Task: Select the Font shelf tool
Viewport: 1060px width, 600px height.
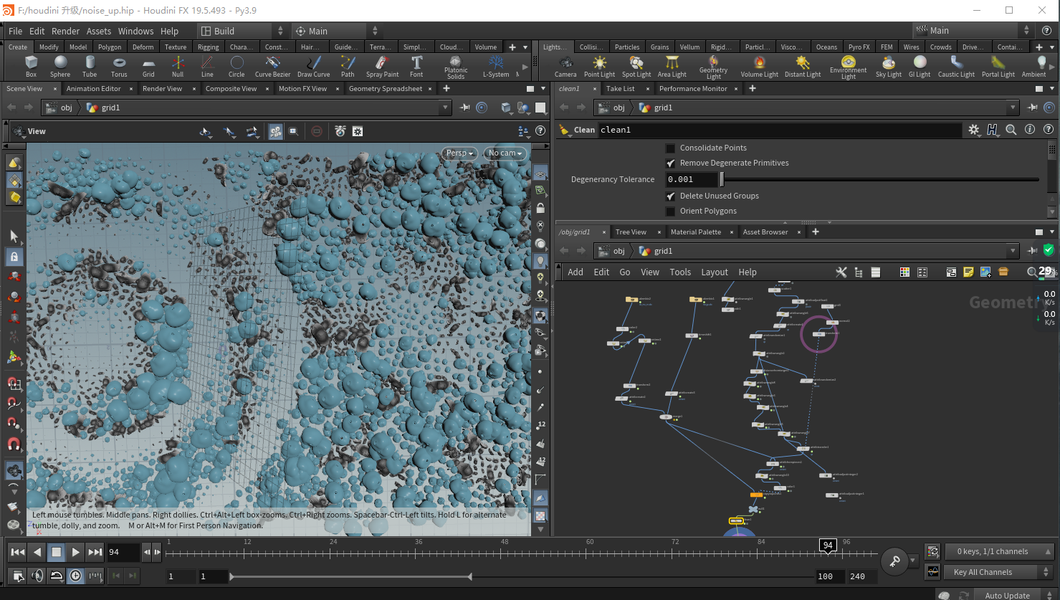Action: [x=416, y=66]
